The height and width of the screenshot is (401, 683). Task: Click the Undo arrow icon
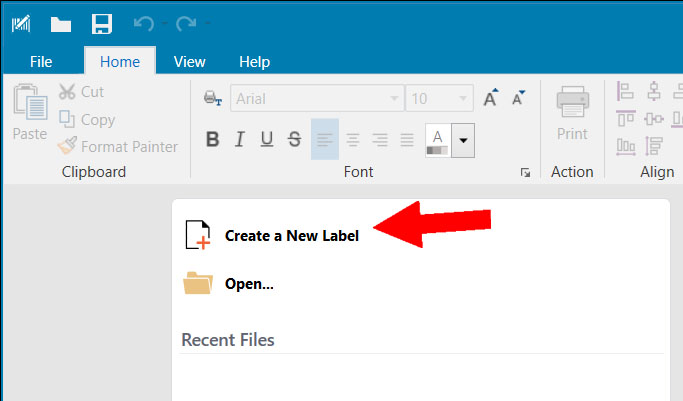(143, 24)
